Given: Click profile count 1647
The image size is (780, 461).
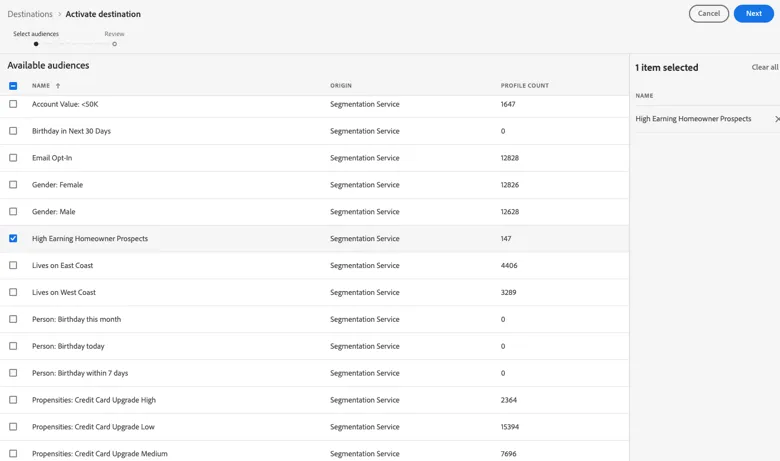Looking at the screenshot, I should (508, 104).
